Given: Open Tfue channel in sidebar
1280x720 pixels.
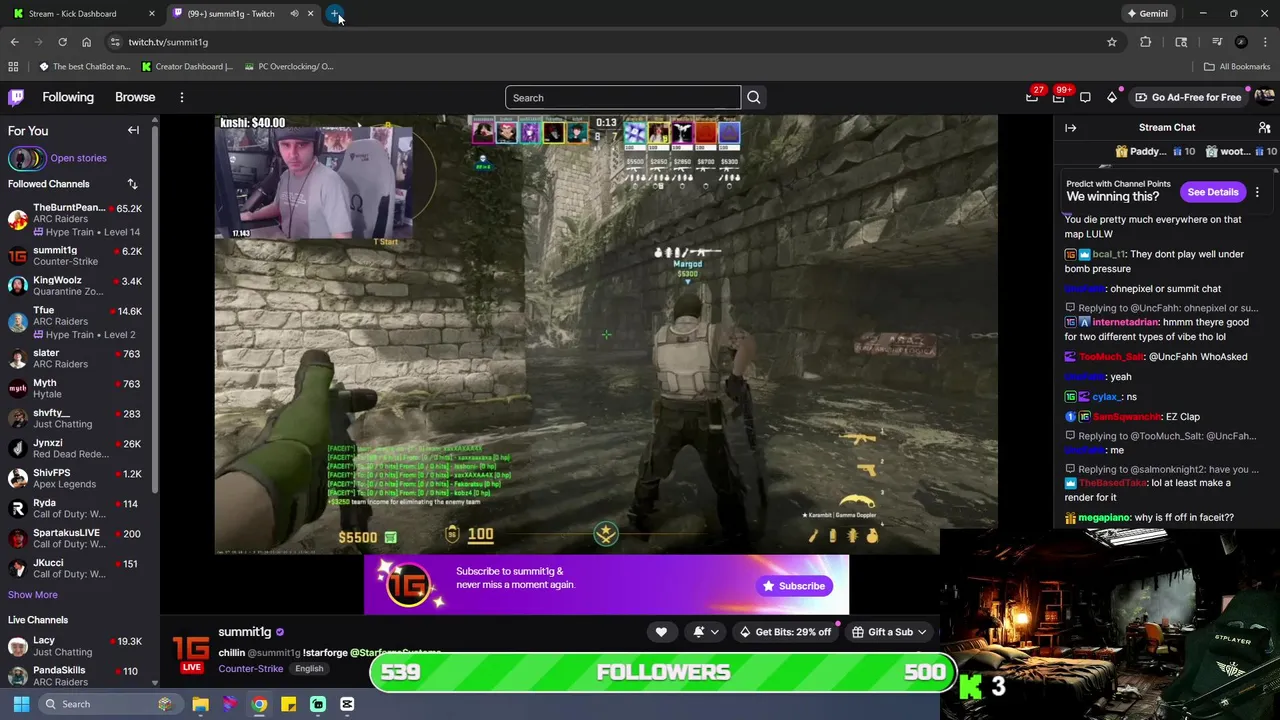Looking at the screenshot, I should 76,322.
